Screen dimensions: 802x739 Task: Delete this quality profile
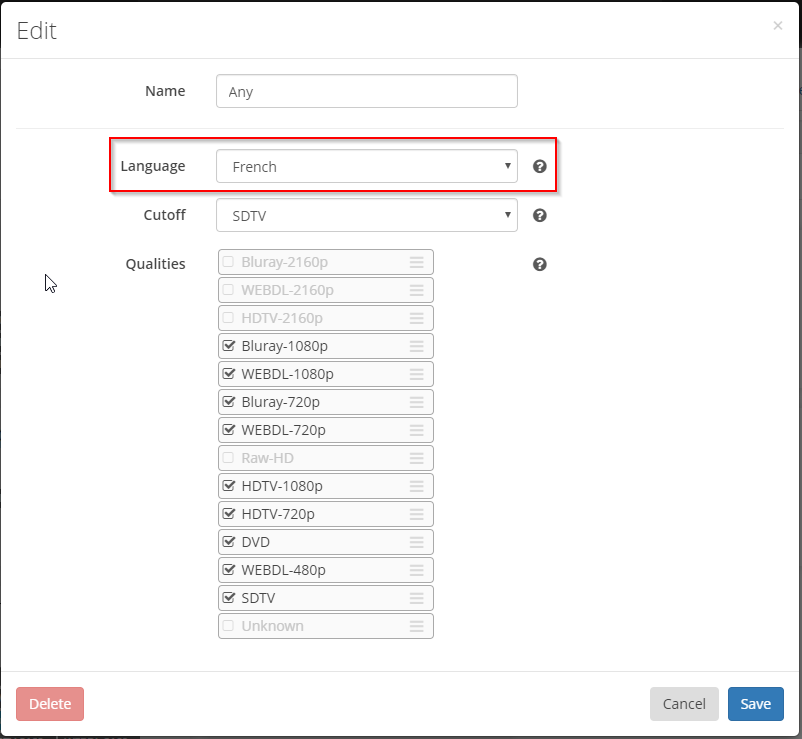click(x=50, y=704)
